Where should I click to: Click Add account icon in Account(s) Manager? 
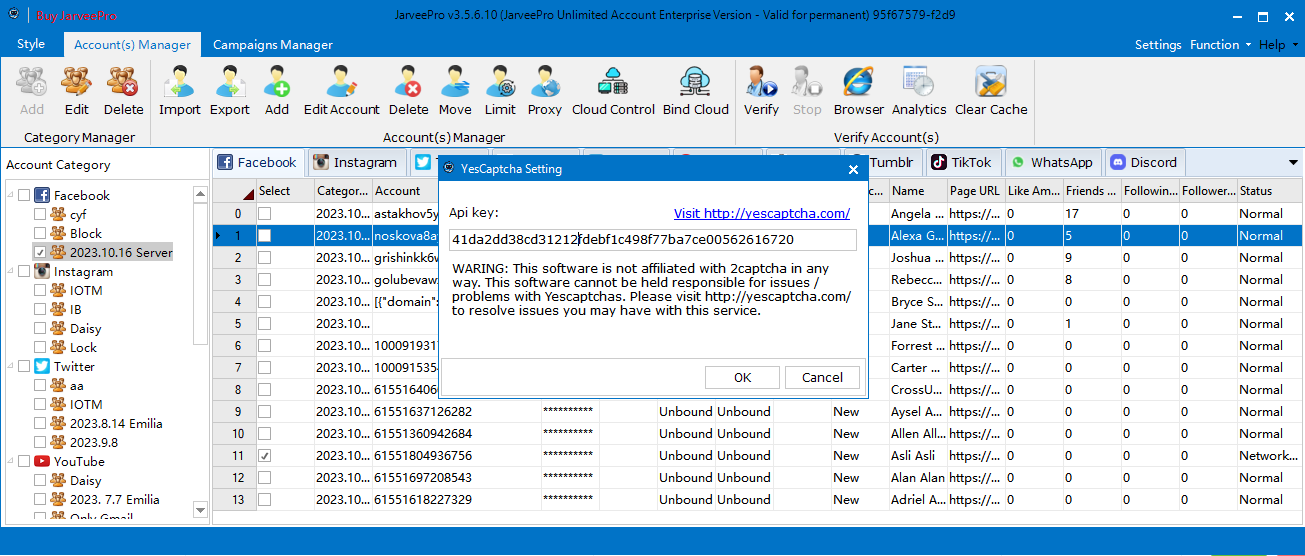point(277,91)
